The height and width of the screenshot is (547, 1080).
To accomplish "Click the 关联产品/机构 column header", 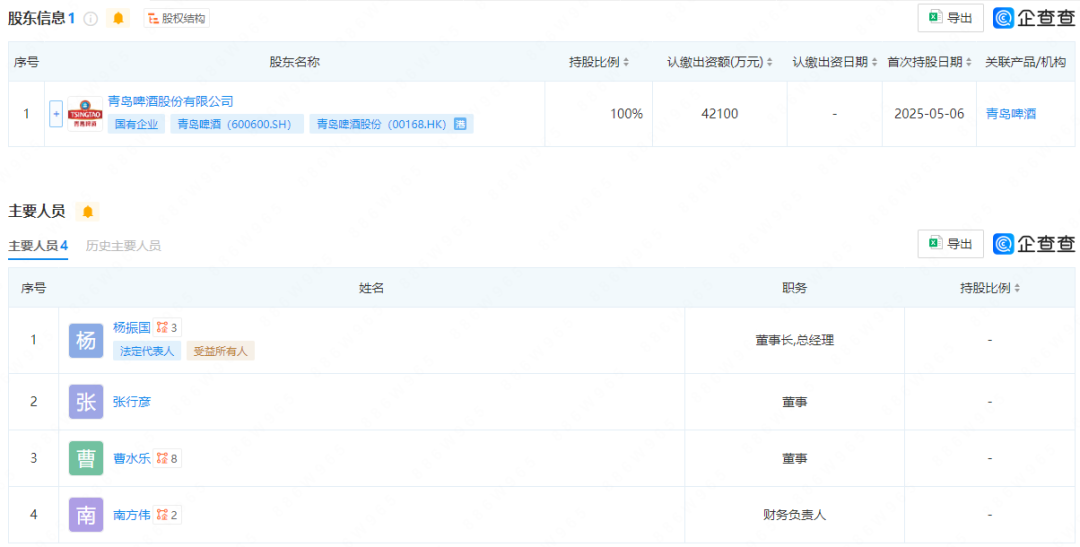I will [1026, 62].
